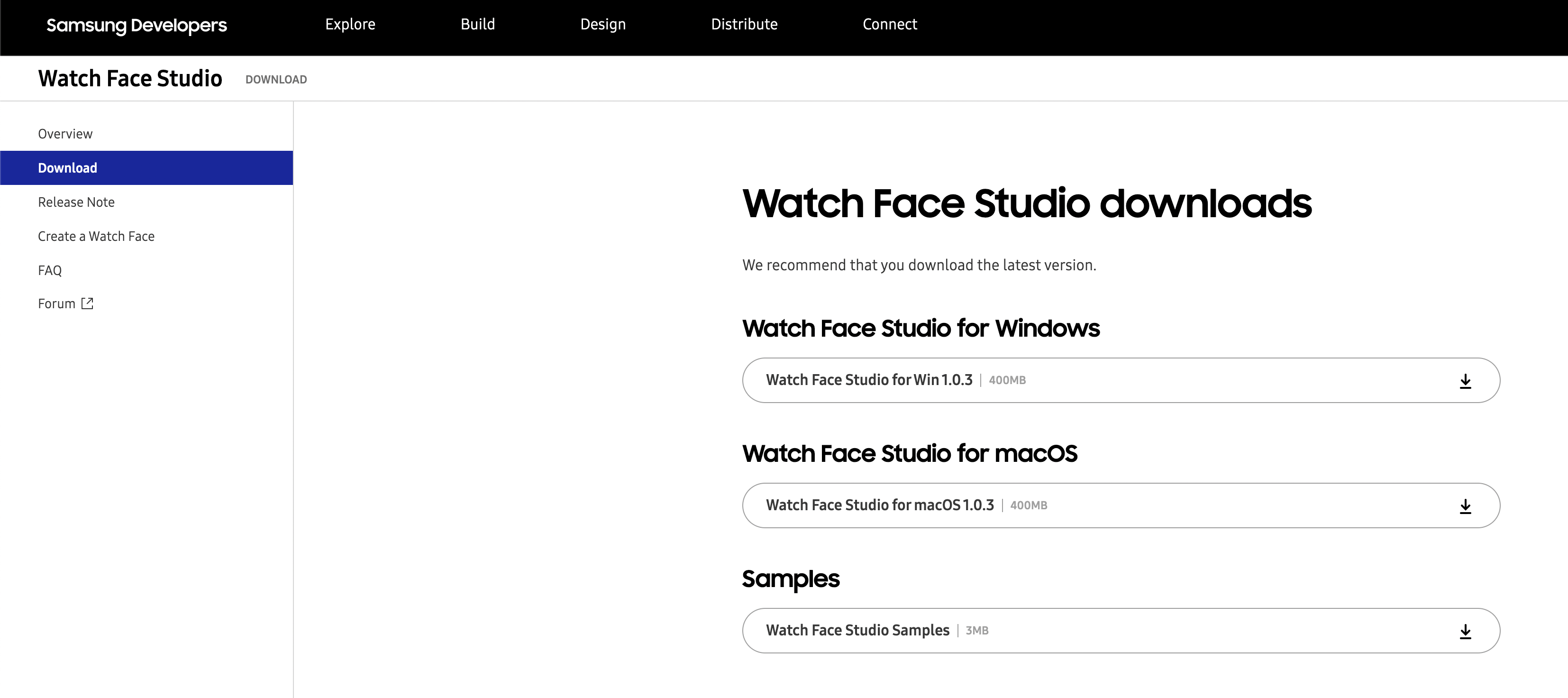Viewport: 1568px width, 698px height.
Task: Click the Samsung Developers logo
Action: pyautogui.click(x=137, y=25)
